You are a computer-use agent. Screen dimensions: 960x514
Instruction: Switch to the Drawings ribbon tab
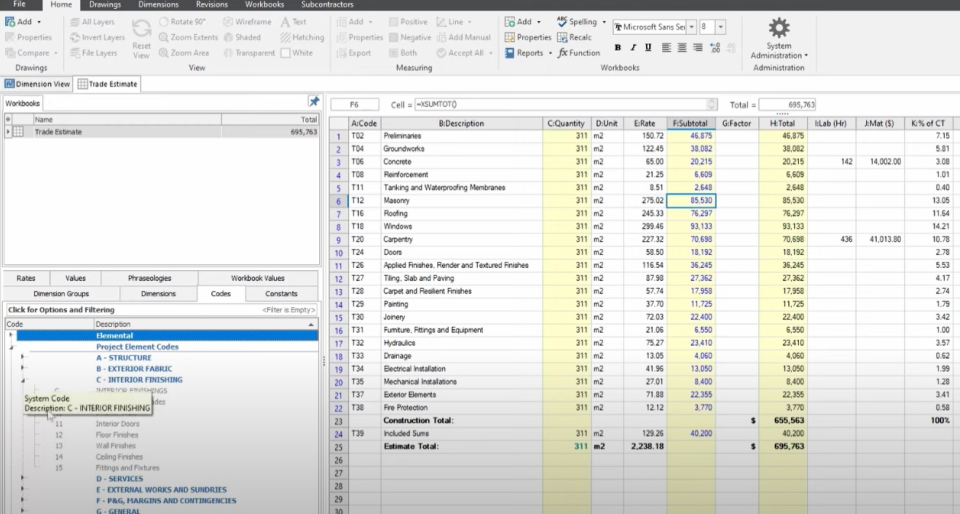pos(105,4)
